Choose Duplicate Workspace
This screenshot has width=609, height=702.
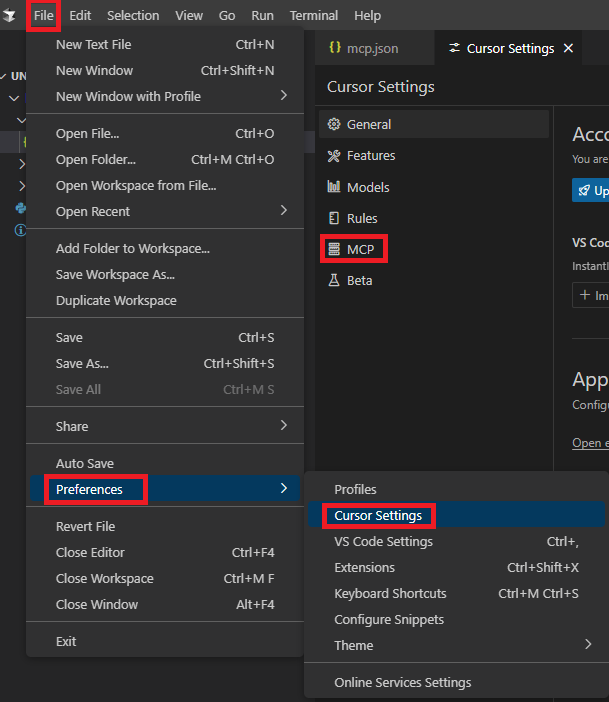[x=165, y=300]
